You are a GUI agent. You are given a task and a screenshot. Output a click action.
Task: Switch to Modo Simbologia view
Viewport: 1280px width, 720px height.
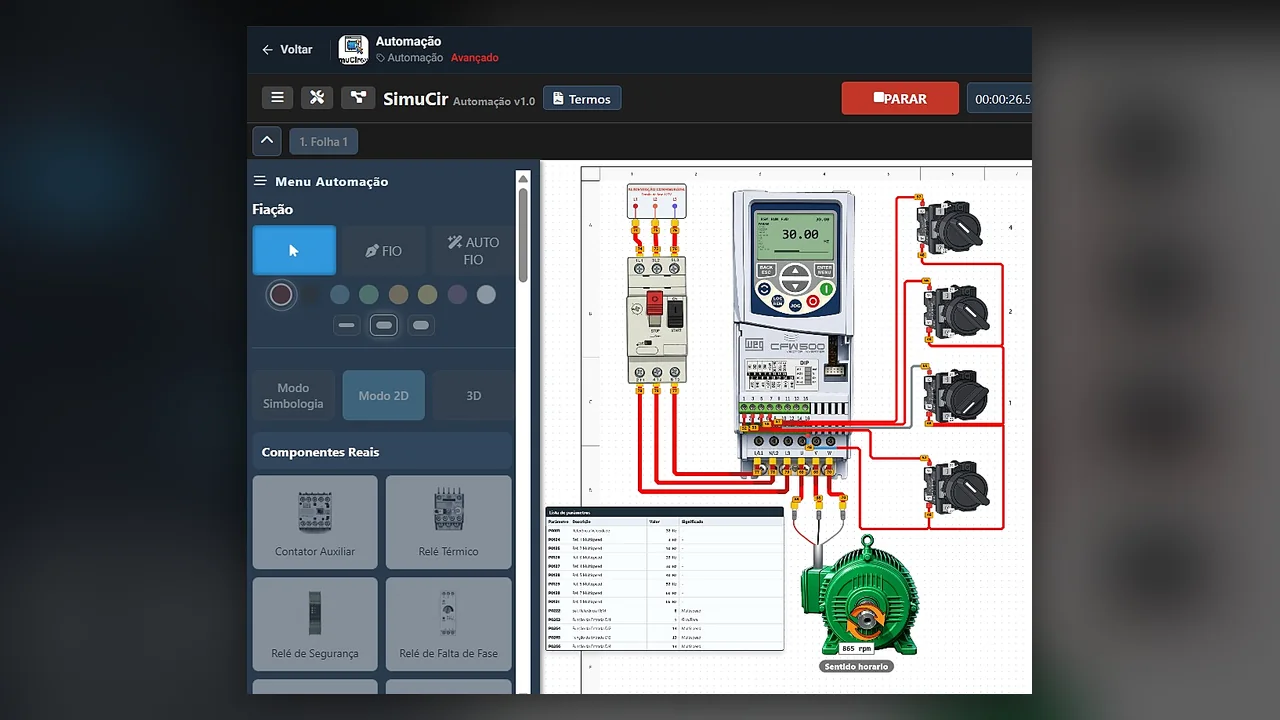coord(293,395)
